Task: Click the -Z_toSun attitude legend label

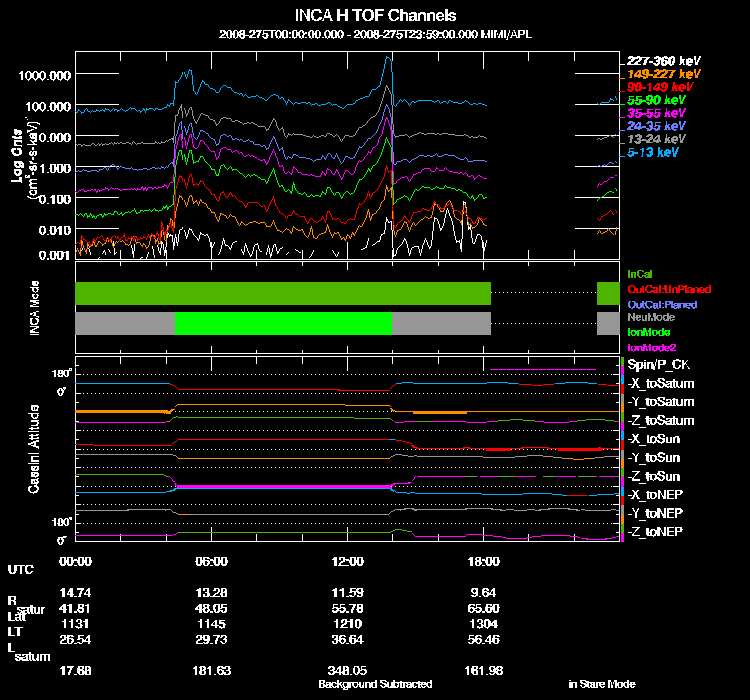Action: [654, 477]
